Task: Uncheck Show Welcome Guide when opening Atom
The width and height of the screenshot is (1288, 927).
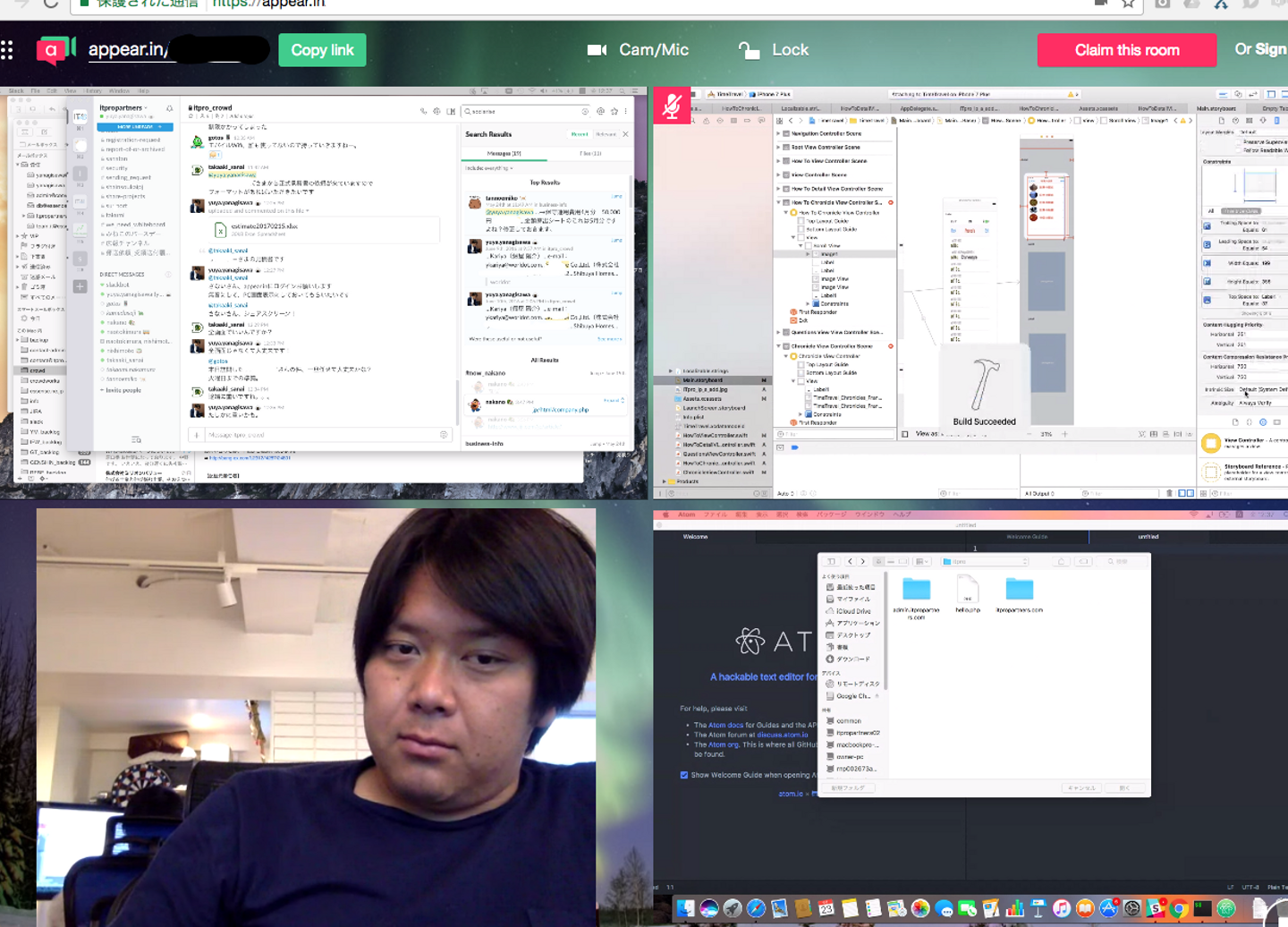Action: (684, 775)
